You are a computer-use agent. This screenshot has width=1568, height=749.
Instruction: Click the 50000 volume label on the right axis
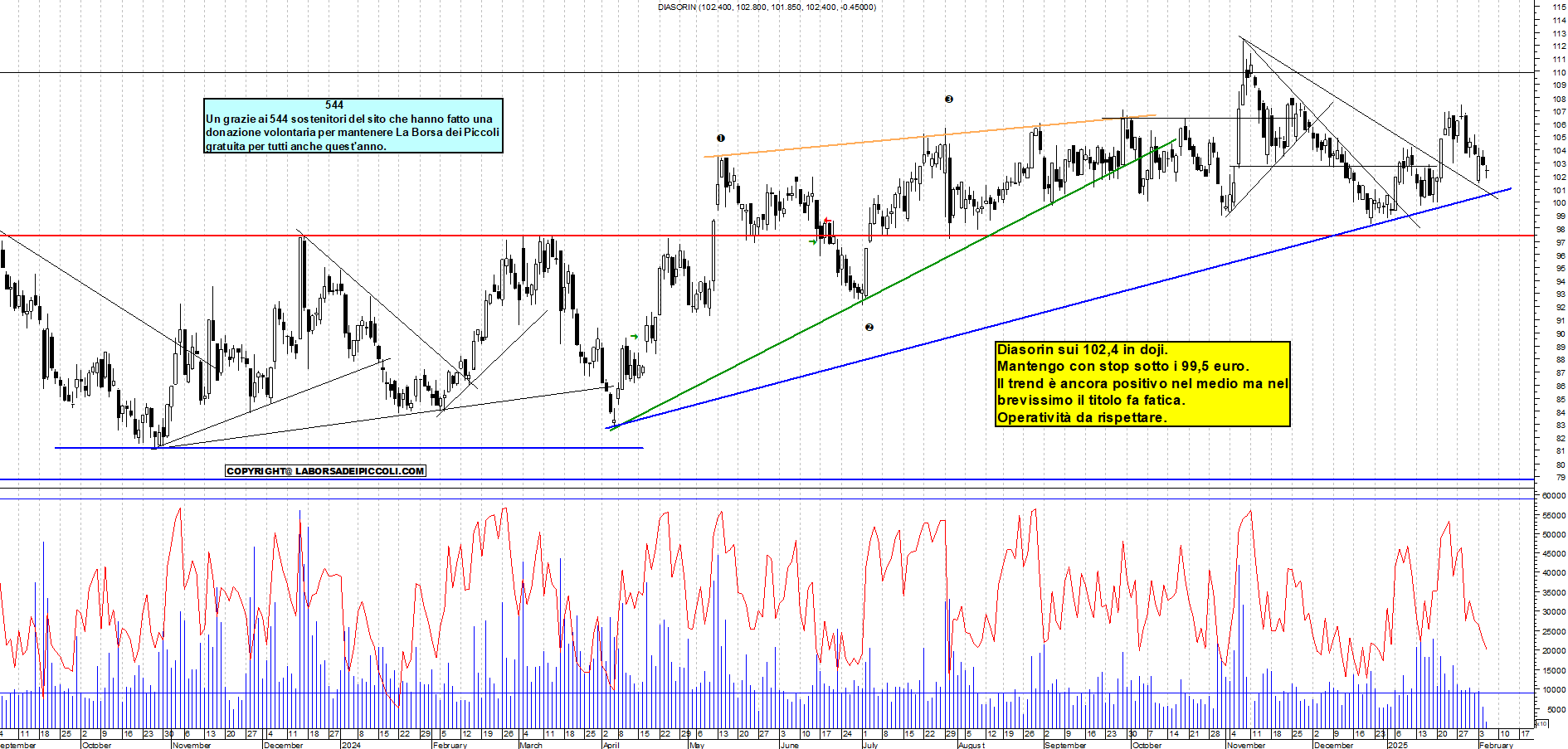click(1554, 534)
